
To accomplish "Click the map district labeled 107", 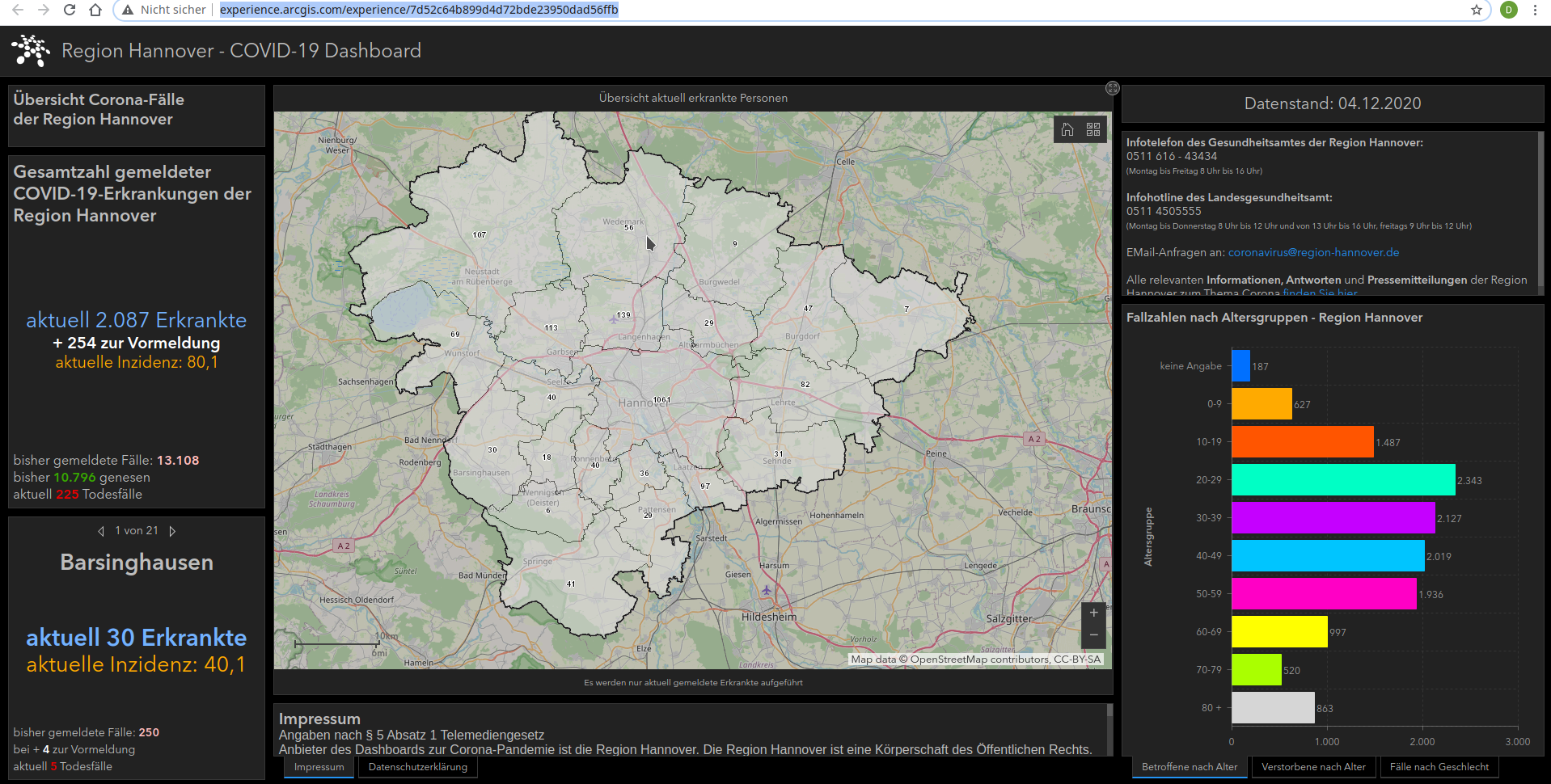I will 480,235.
